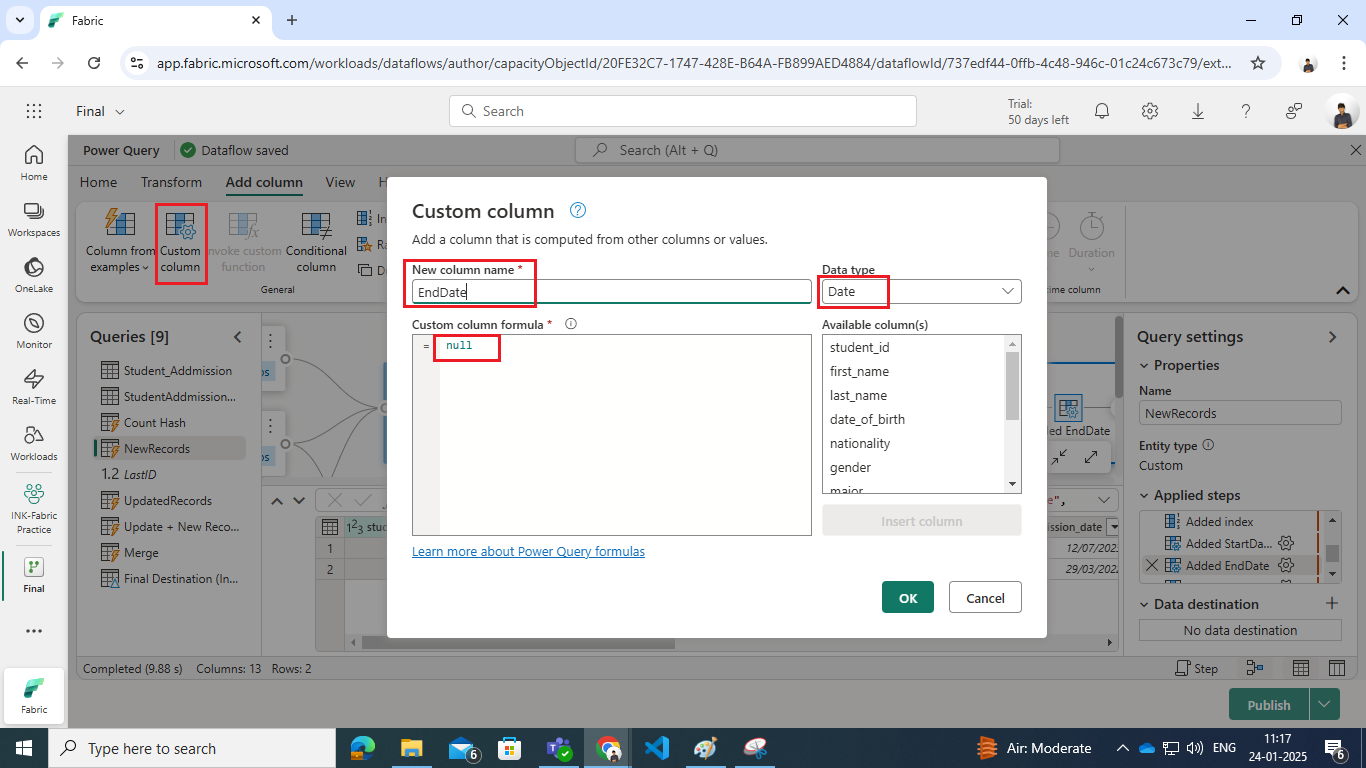The image size is (1366, 768).
Task: Click the Custom column help question icon
Action: [577, 210]
